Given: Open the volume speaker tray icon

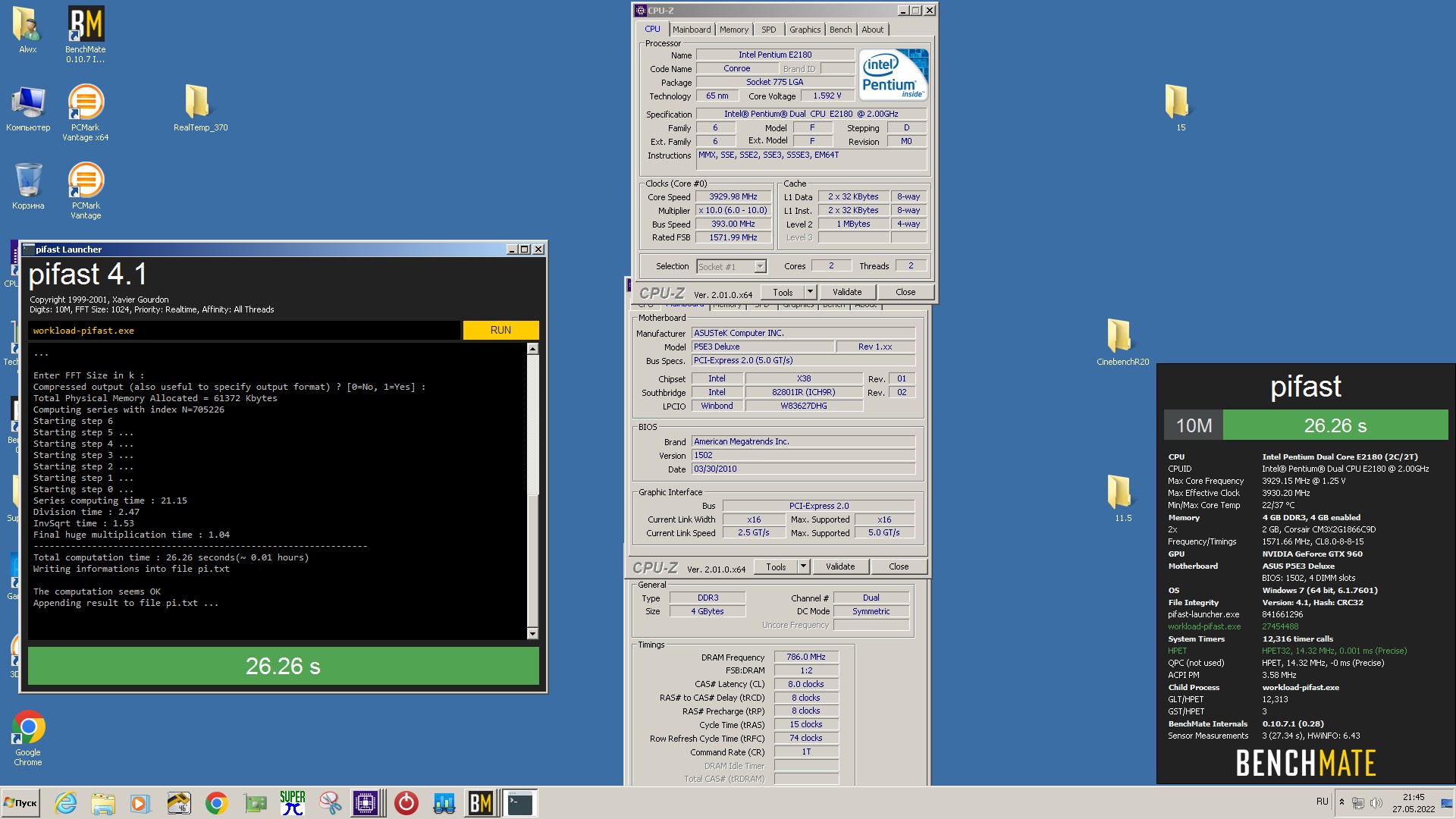Looking at the screenshot, I should point(1376,802).
